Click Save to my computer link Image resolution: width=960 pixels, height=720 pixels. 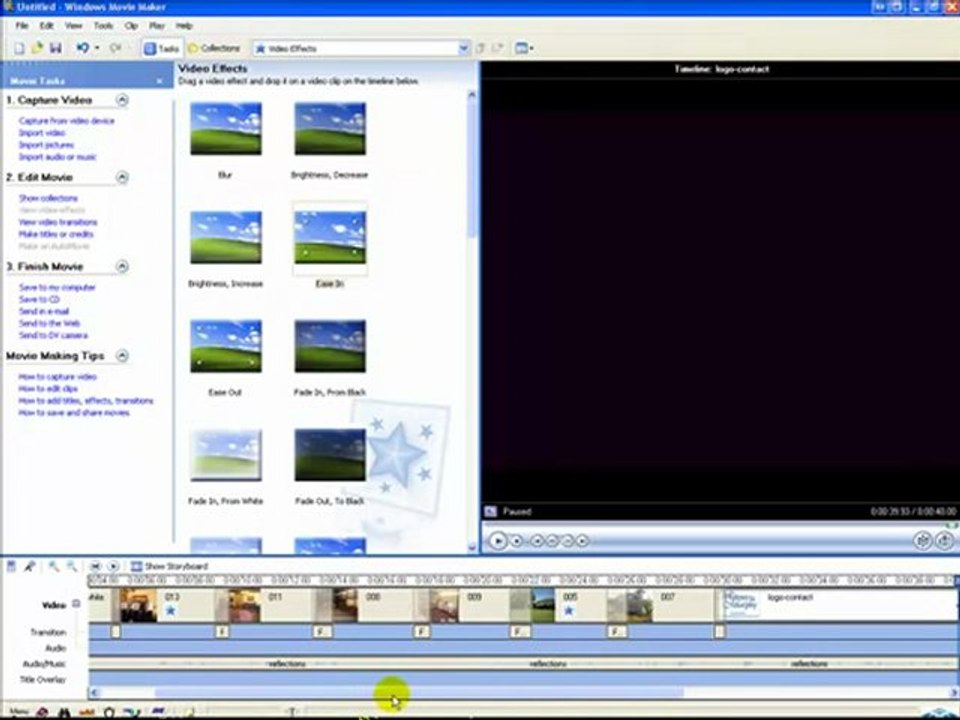pyautogui.click(x=57, y=287)
